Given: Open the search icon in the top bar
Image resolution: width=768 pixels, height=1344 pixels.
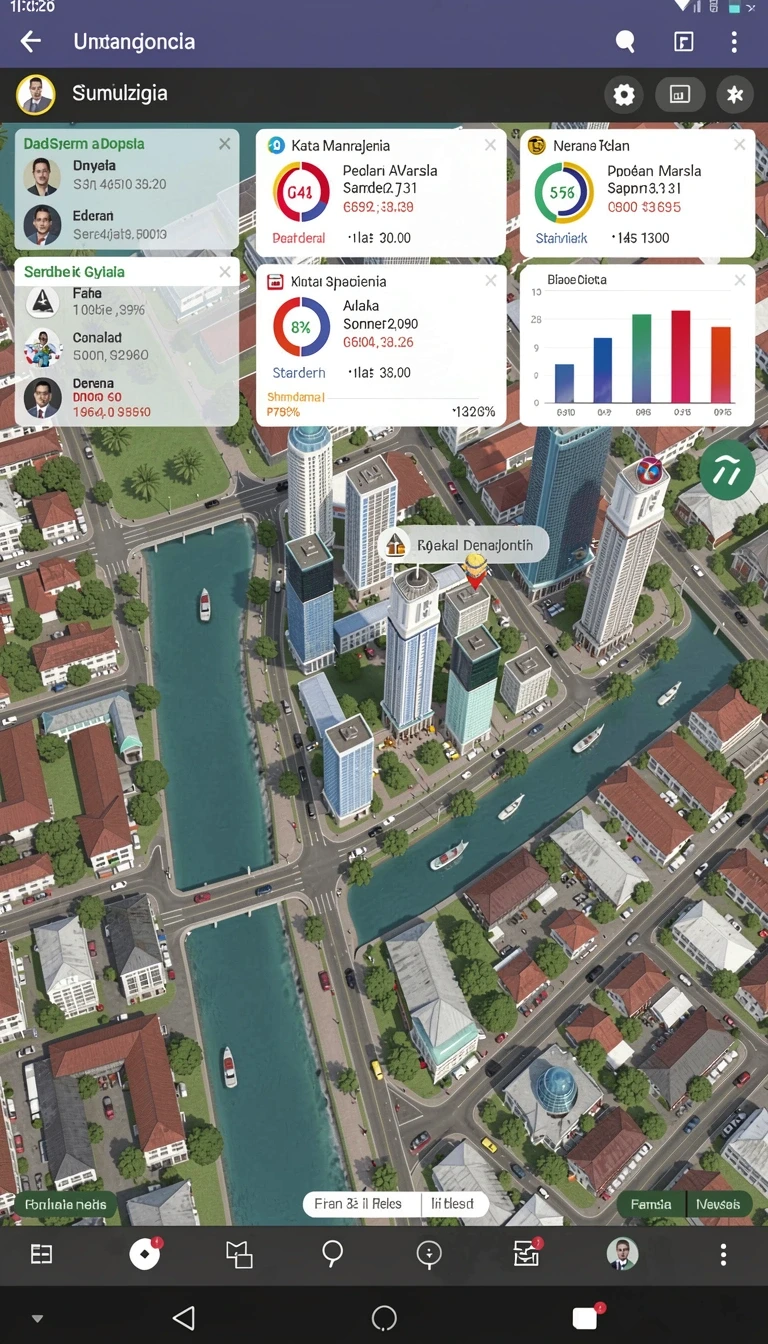Looking at the screenshot, I should 625,41.
